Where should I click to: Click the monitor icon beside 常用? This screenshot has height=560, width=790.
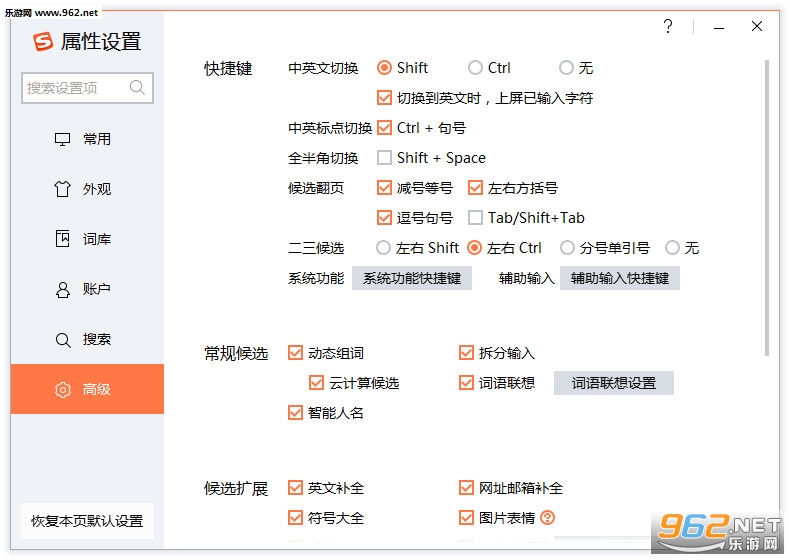tap(62, 139)
